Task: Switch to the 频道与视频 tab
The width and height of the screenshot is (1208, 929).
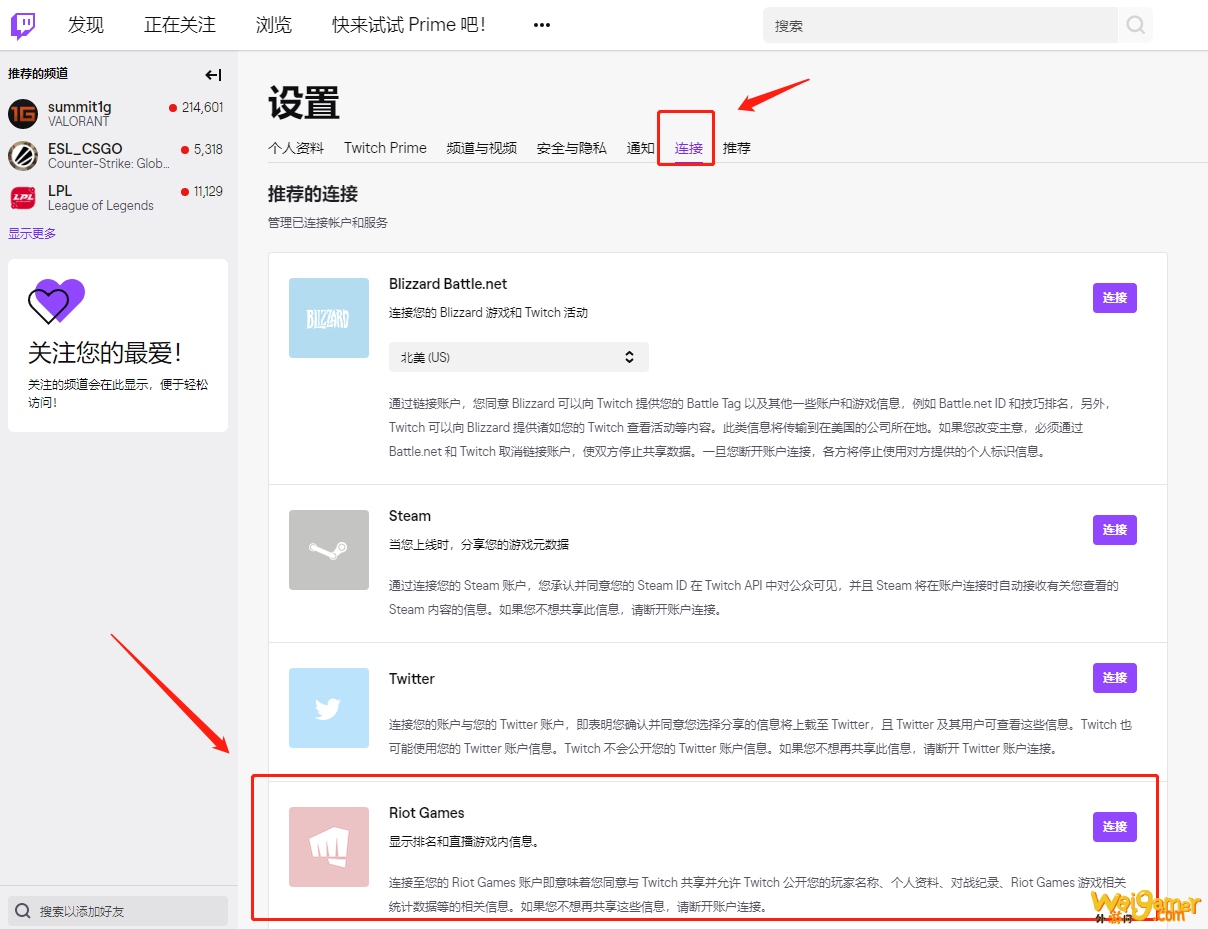Action: click(x=482, y=148)
